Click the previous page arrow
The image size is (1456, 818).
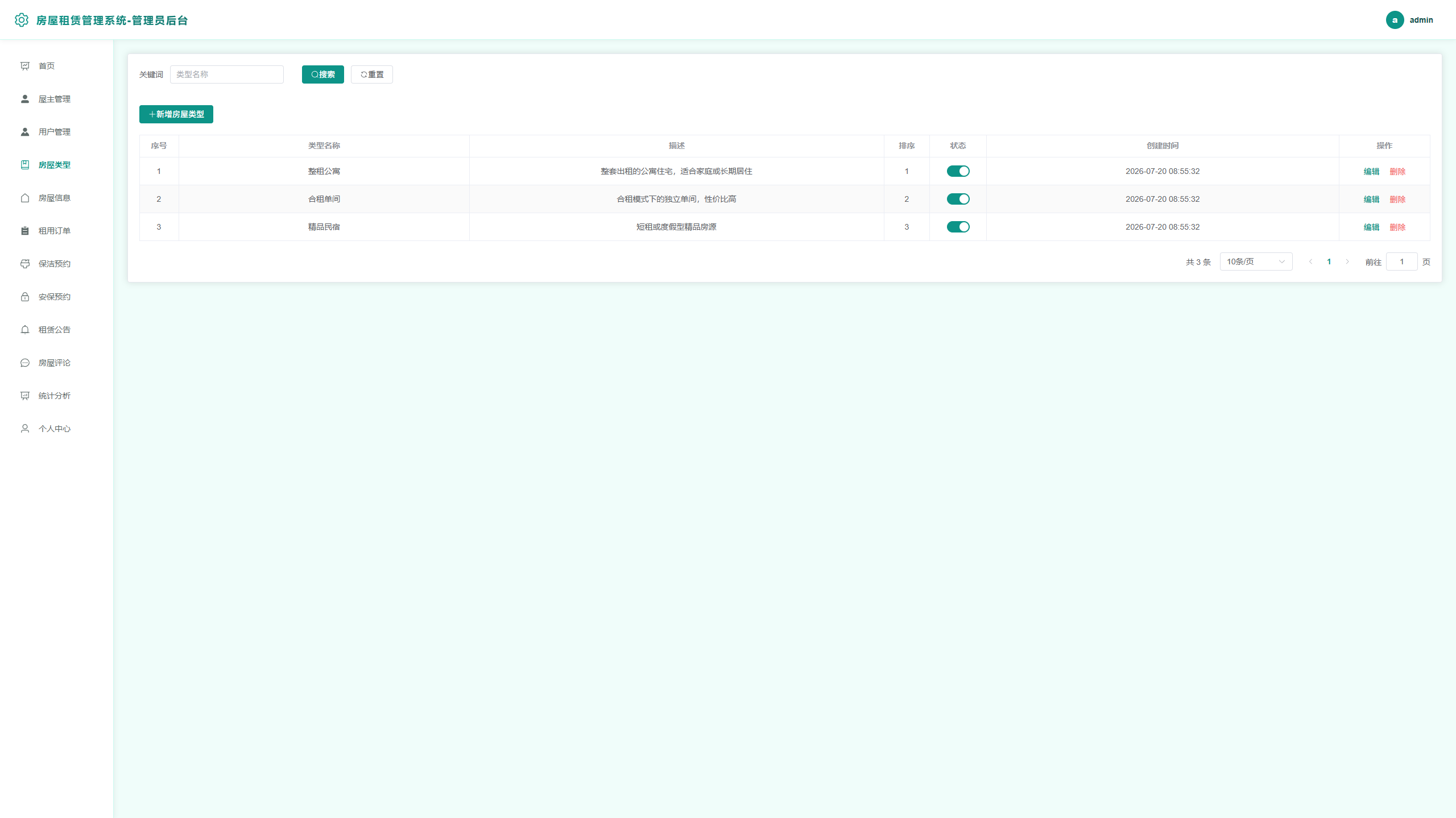coord(1311,261)
